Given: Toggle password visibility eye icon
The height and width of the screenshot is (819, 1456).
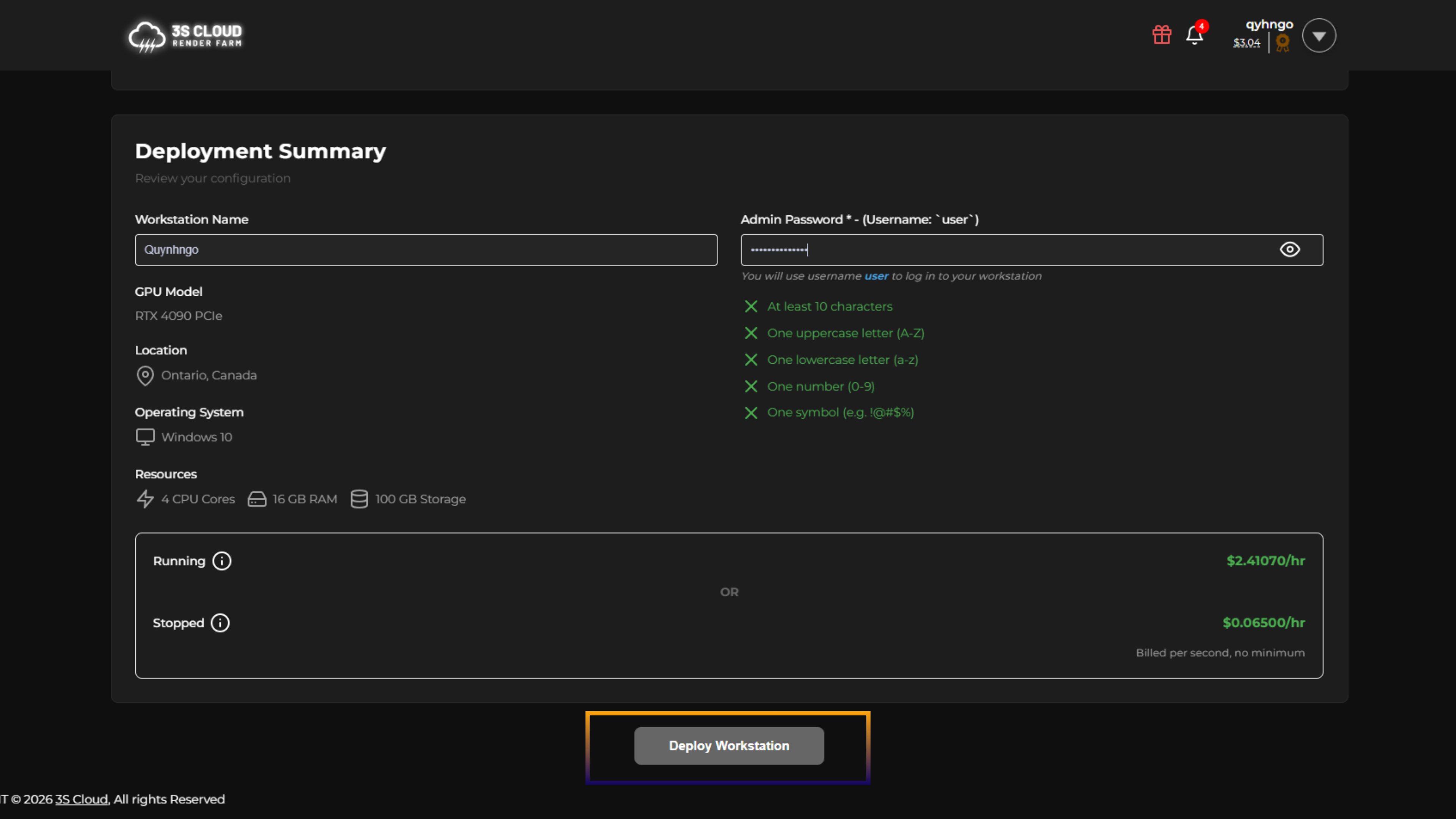Looking at the screenshot, I should point(1289,250).
